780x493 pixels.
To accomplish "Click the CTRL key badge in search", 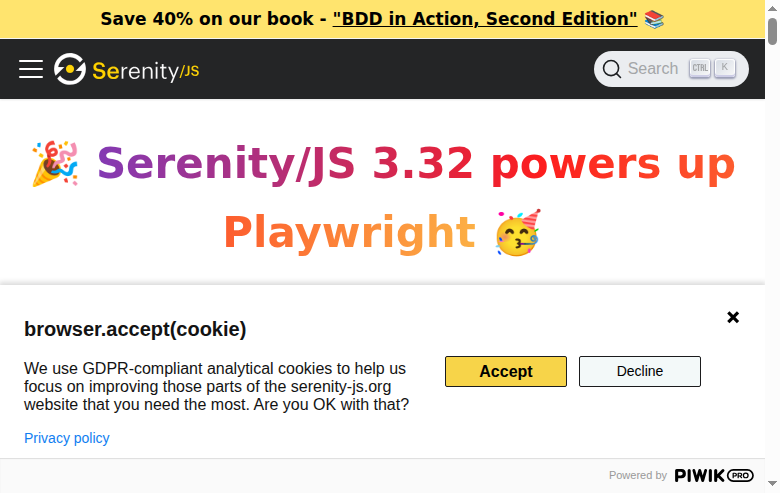I will click(700, 68).
